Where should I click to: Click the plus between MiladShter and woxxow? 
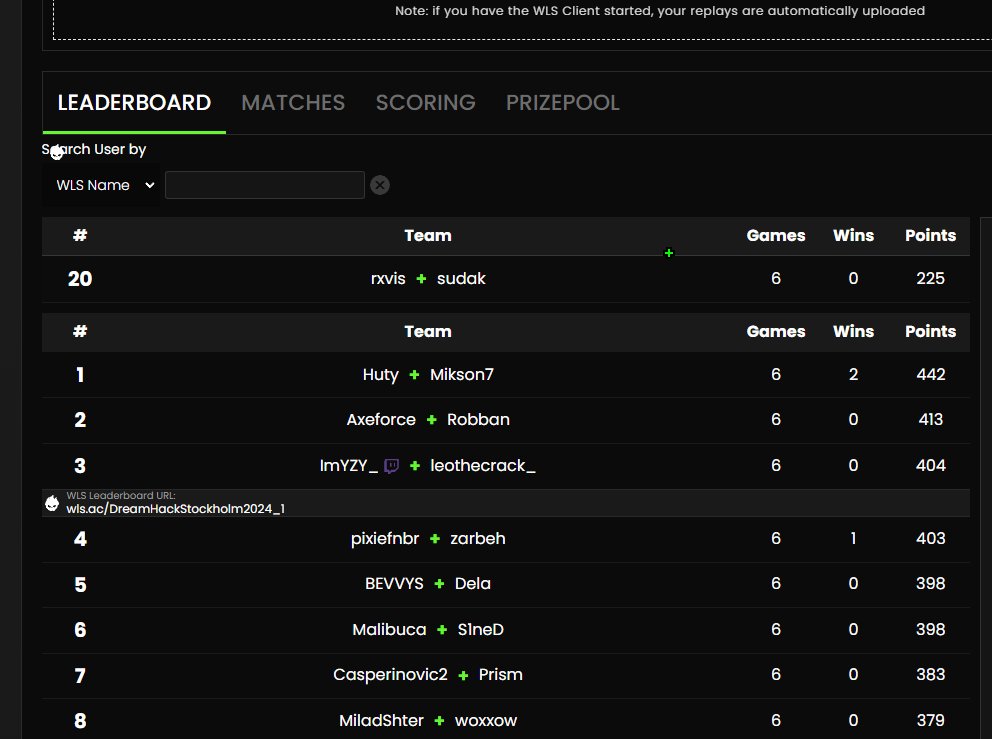439,721
